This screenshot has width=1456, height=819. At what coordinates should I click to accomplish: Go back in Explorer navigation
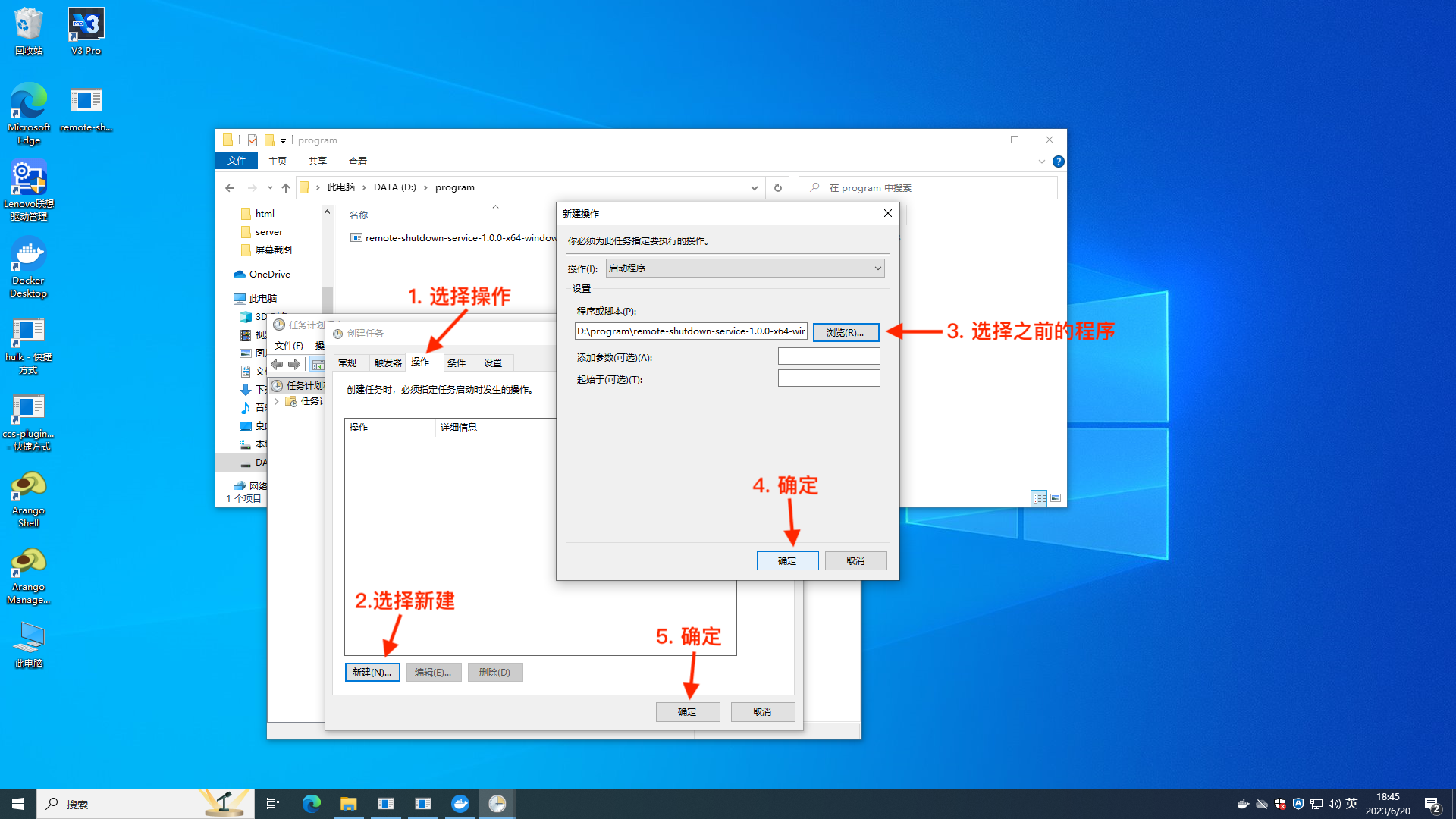click(230, 187)
